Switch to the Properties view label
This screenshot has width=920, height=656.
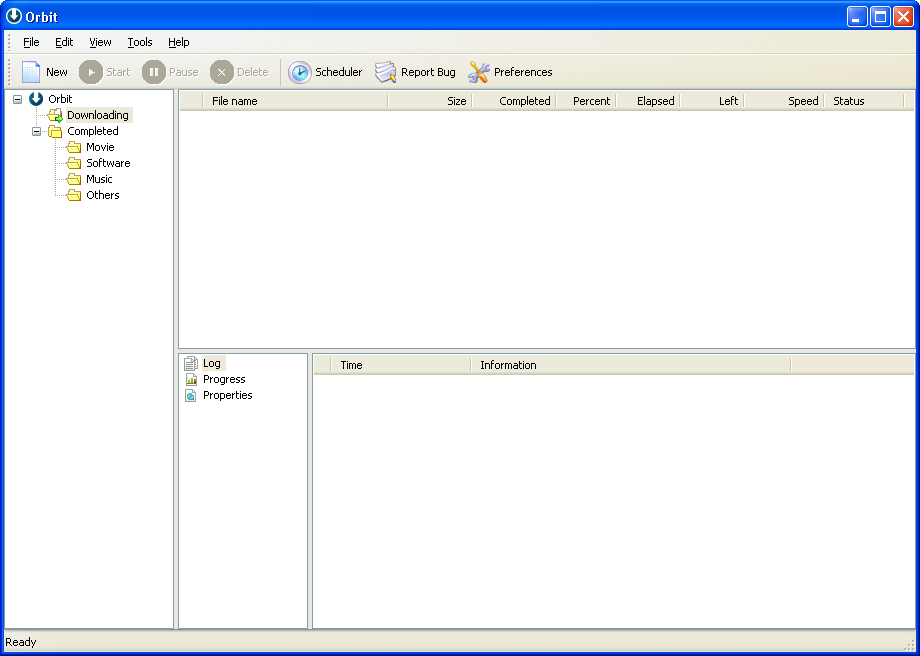pyautogui.click(x=228, y=395)
